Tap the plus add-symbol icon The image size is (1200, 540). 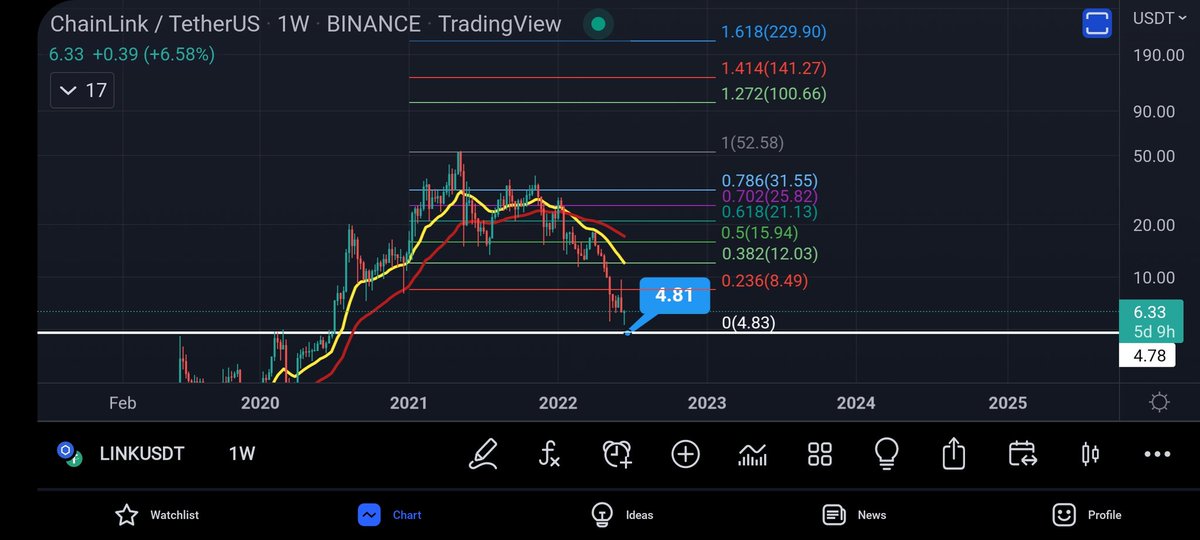[x=685, y=454]
